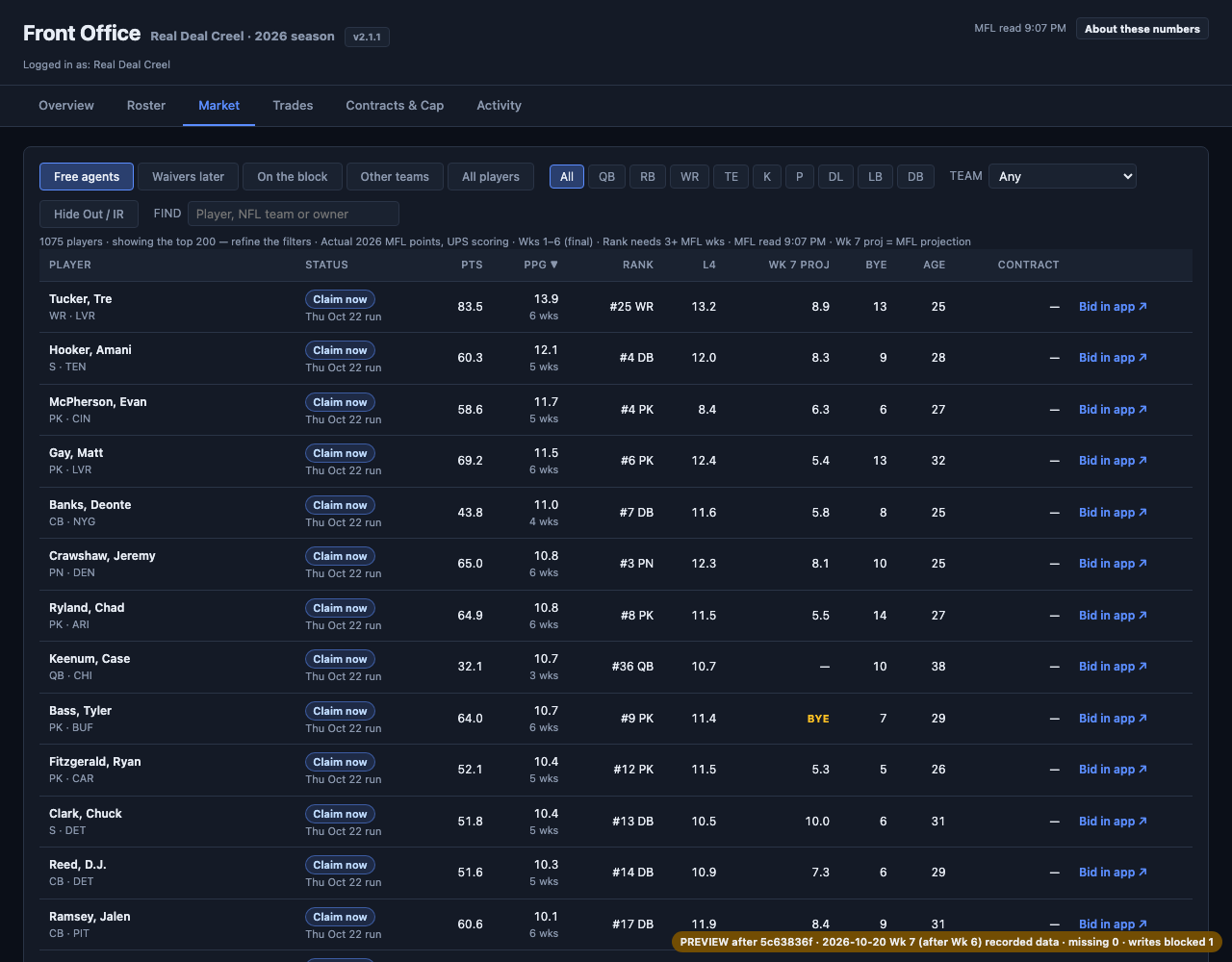The width and height of the screenshot is (1232, 962).
Task: Select the Other teams filter
Action: [395, 177]
